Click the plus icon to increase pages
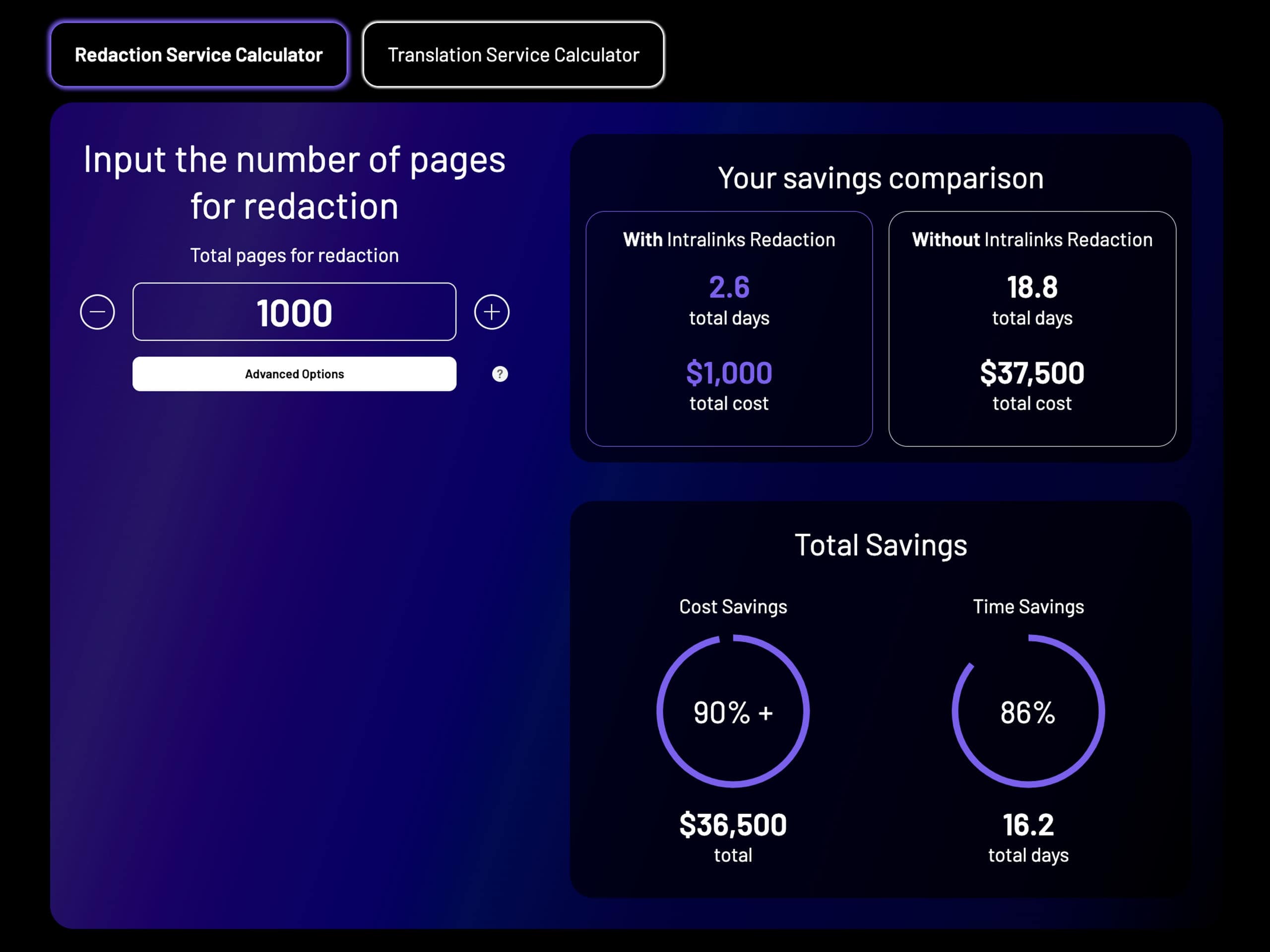This screenshot has width=1270, height=952. tap(491, 311)
